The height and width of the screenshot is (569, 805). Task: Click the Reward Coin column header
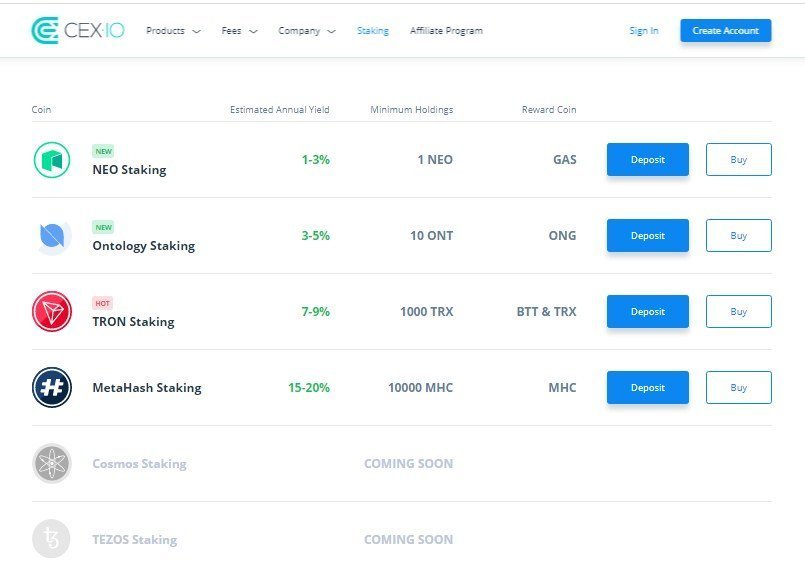[549, 109]
